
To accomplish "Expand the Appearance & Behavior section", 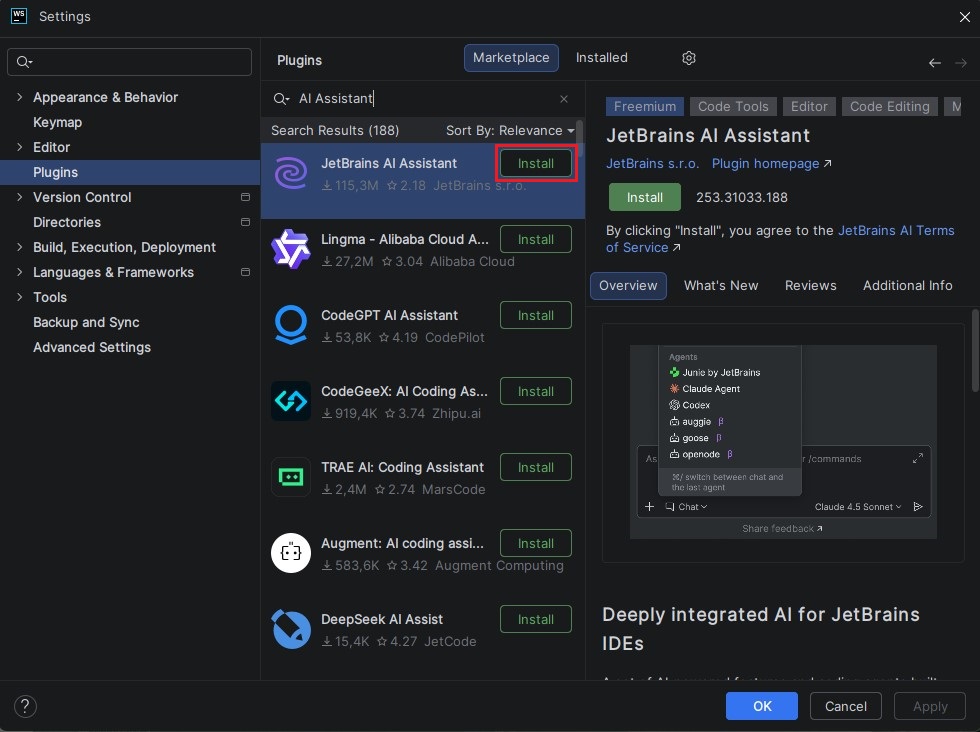I will pos(19,97).
